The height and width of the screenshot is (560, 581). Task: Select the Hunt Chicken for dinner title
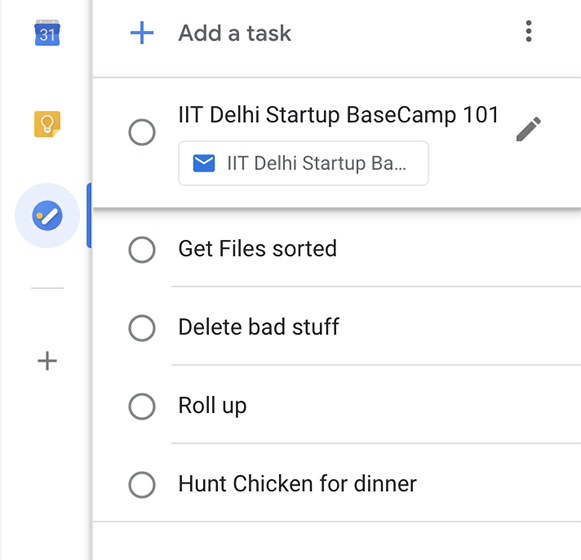coord(298,484)
